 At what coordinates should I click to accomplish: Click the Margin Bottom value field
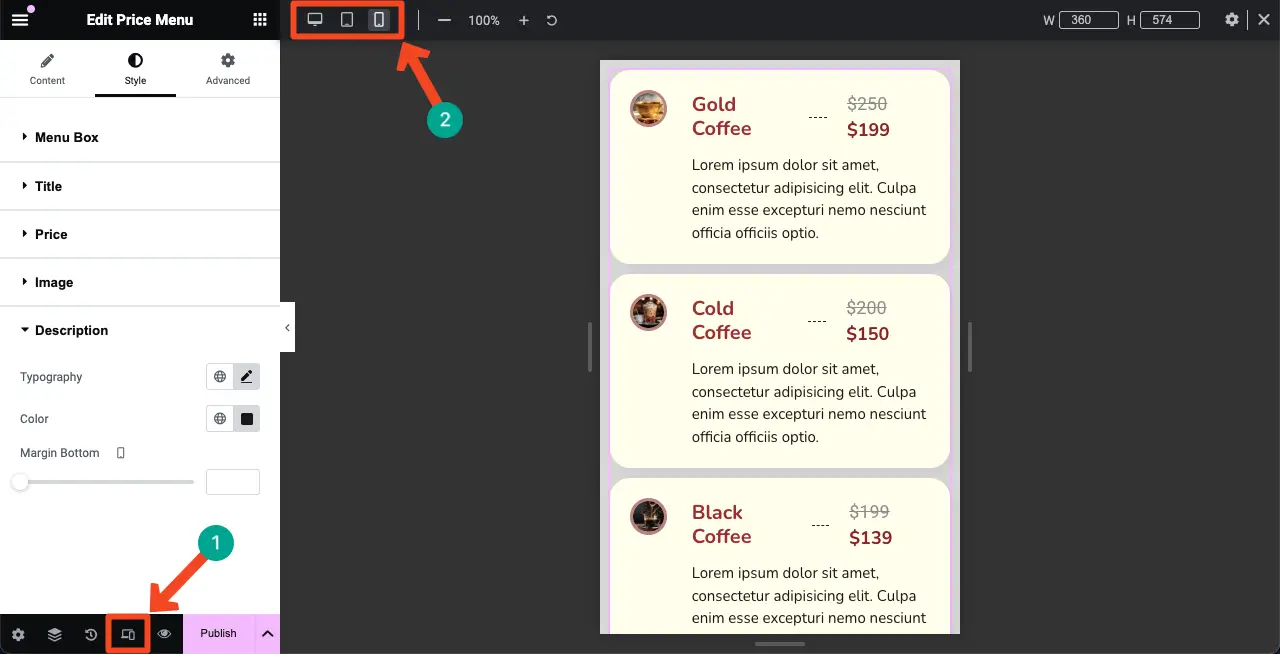pyautogui.click(x=233, y=482)
